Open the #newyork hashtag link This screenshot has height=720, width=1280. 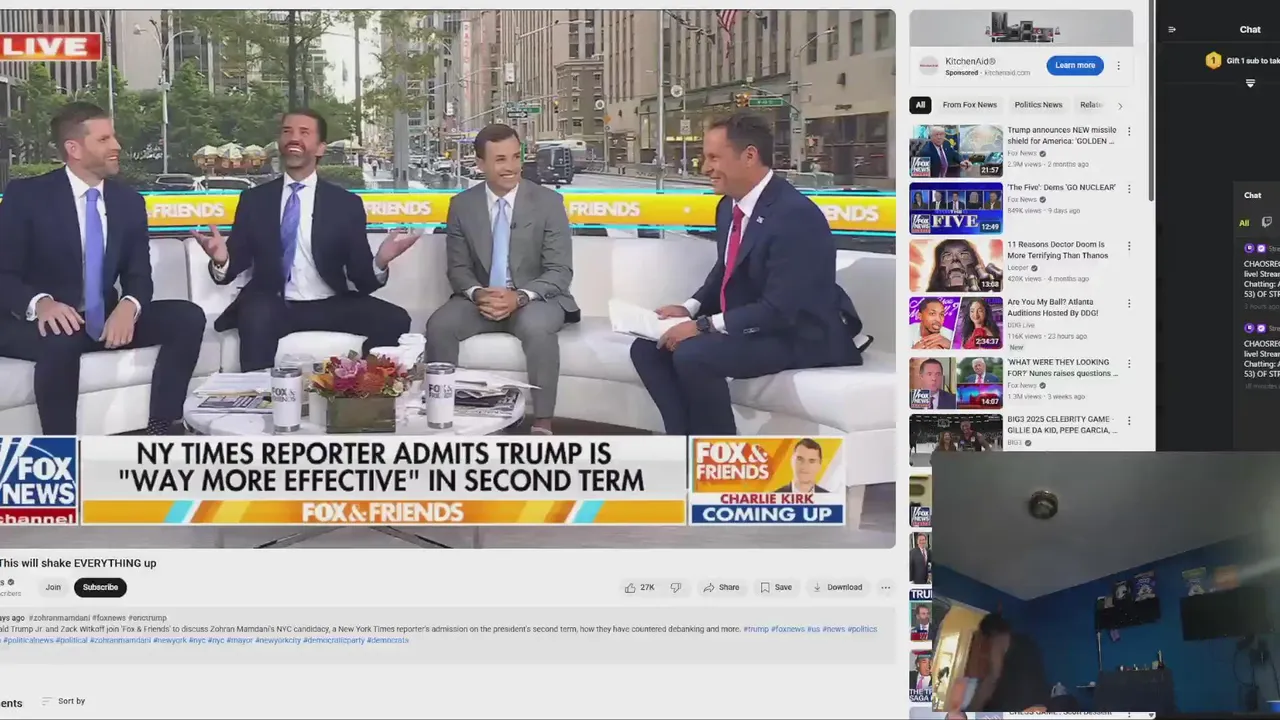pyautogui.click(x=169, y=640)
